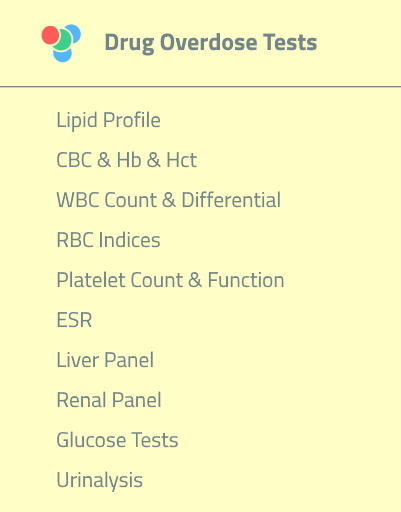Image resolution: width=401 pixels, height=512 pixels.
Task: Open Glucose Tests
Action: tap(117, 440)
